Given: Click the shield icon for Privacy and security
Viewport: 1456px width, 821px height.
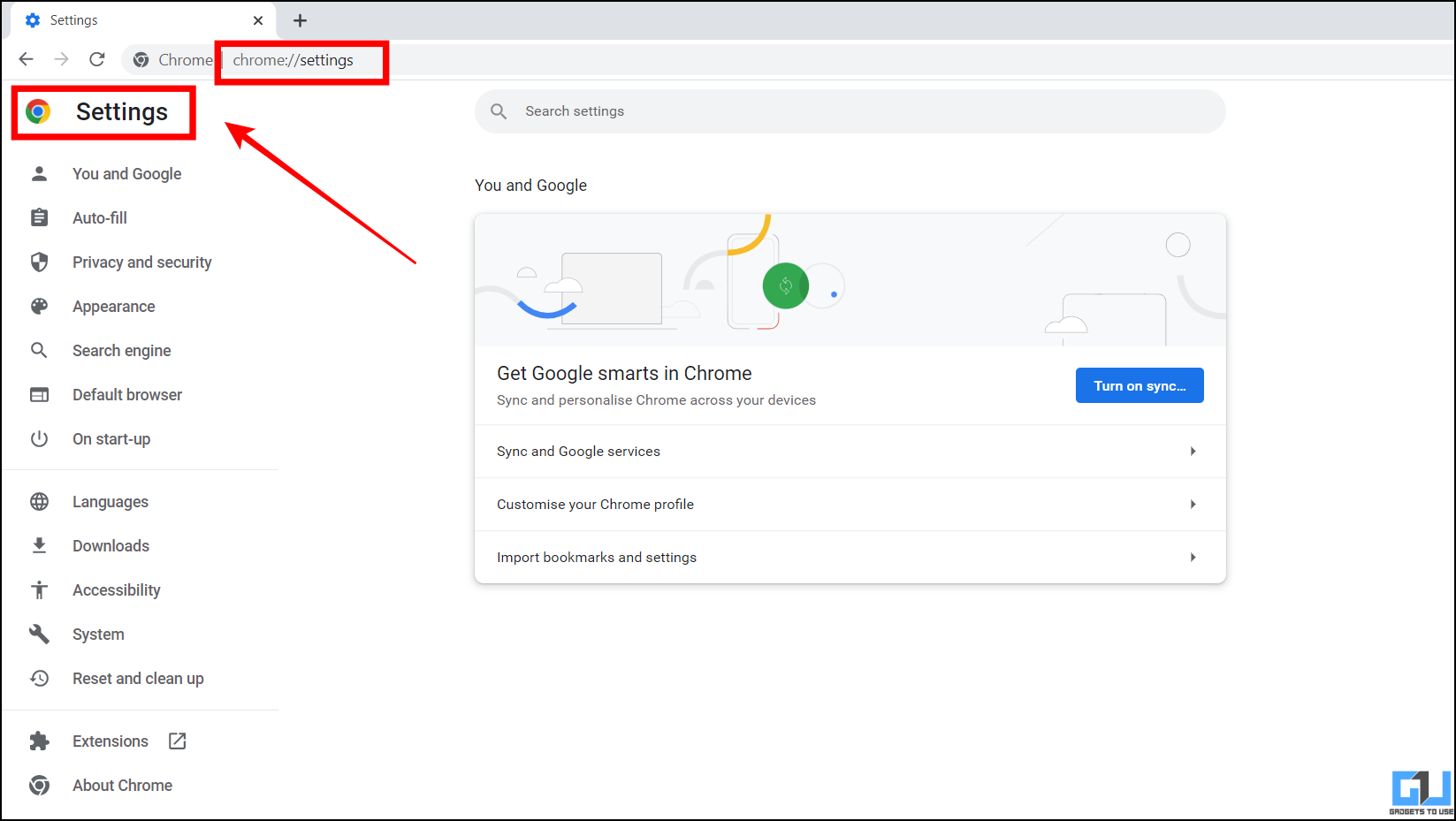Looking at the screenshot, I should [x=39, y=262].
